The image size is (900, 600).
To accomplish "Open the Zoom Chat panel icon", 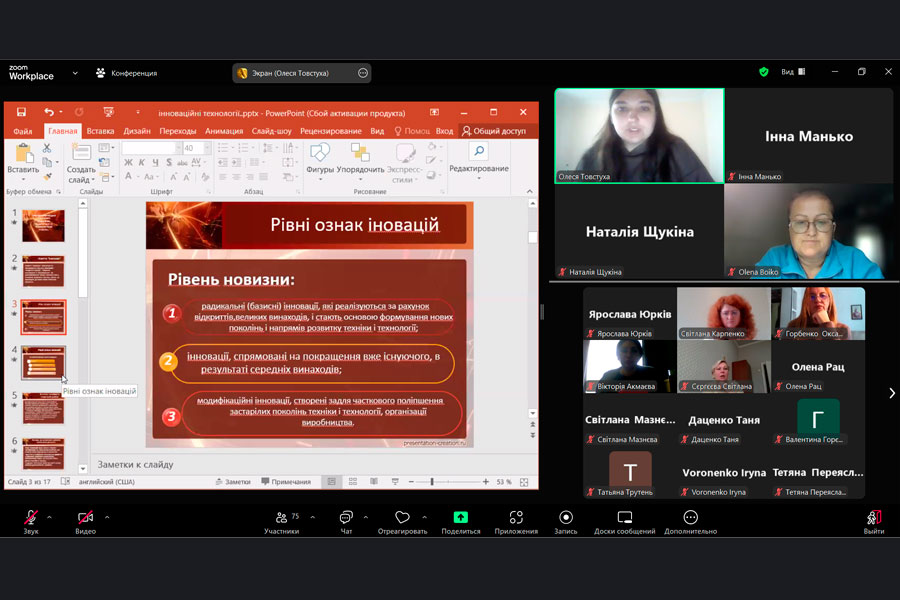I will [x=345, y=518].
